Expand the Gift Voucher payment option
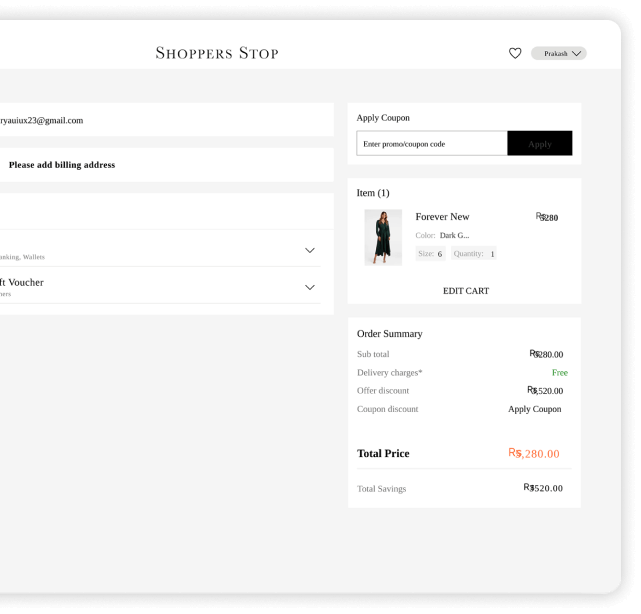641x614 pixels. [309, 287]
